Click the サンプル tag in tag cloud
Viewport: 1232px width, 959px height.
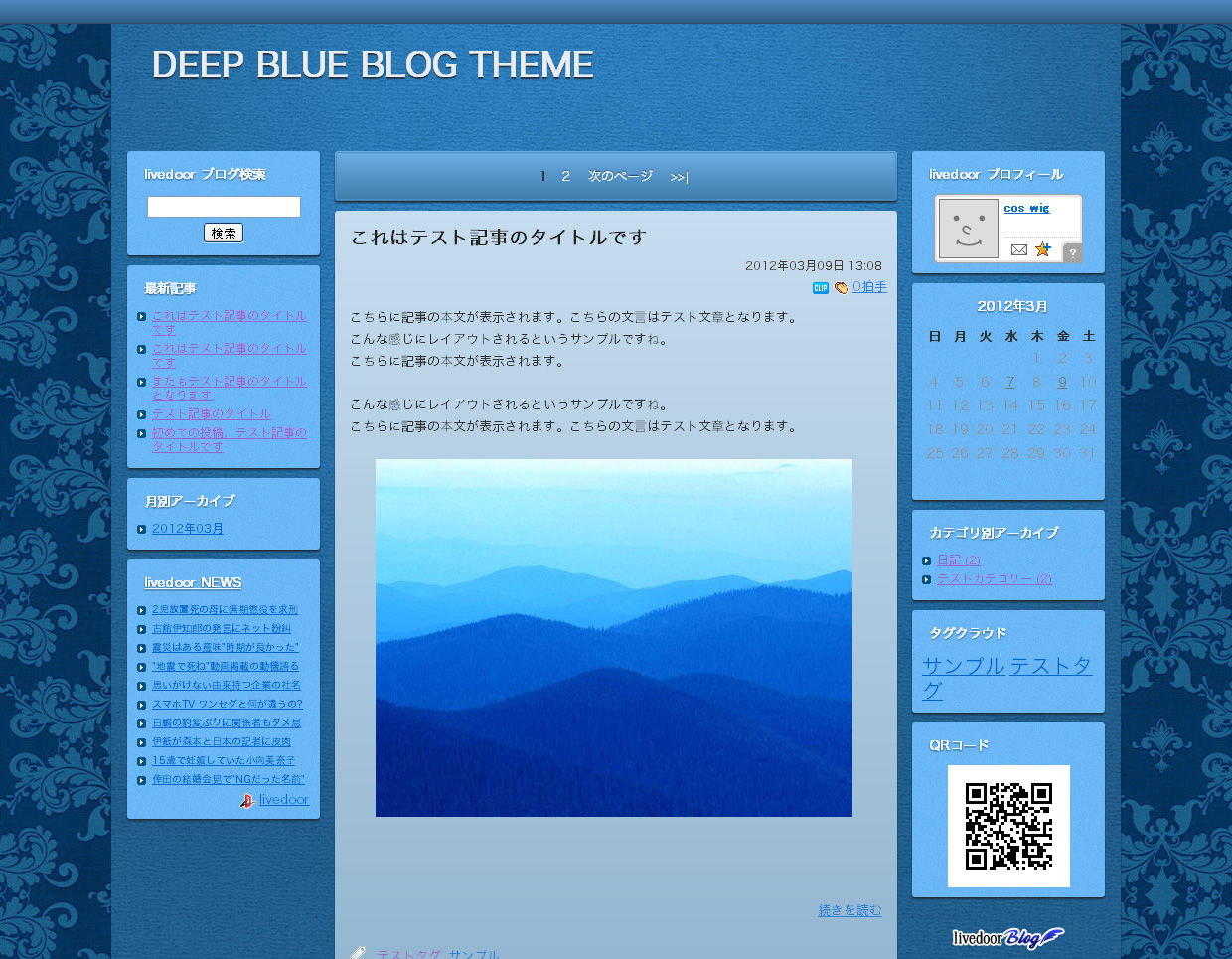tap(963, 666)
